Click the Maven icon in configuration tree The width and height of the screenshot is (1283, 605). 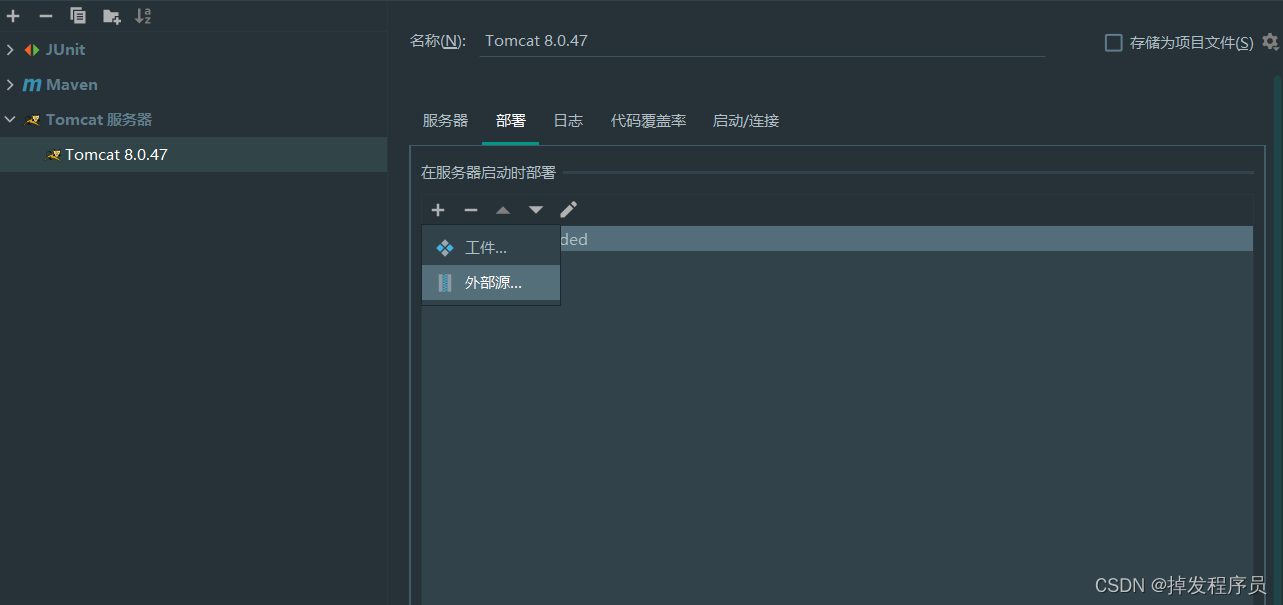coord(32,85)
